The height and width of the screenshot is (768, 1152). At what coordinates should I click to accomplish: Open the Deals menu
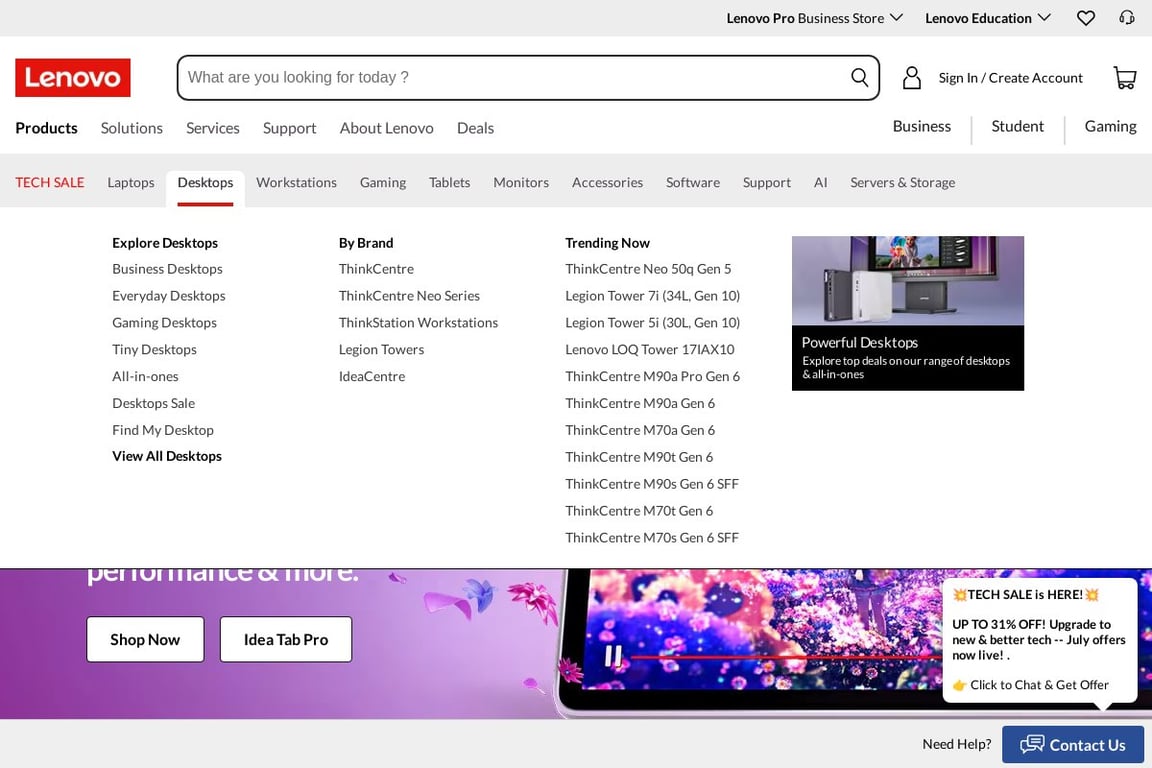[475, 128]
